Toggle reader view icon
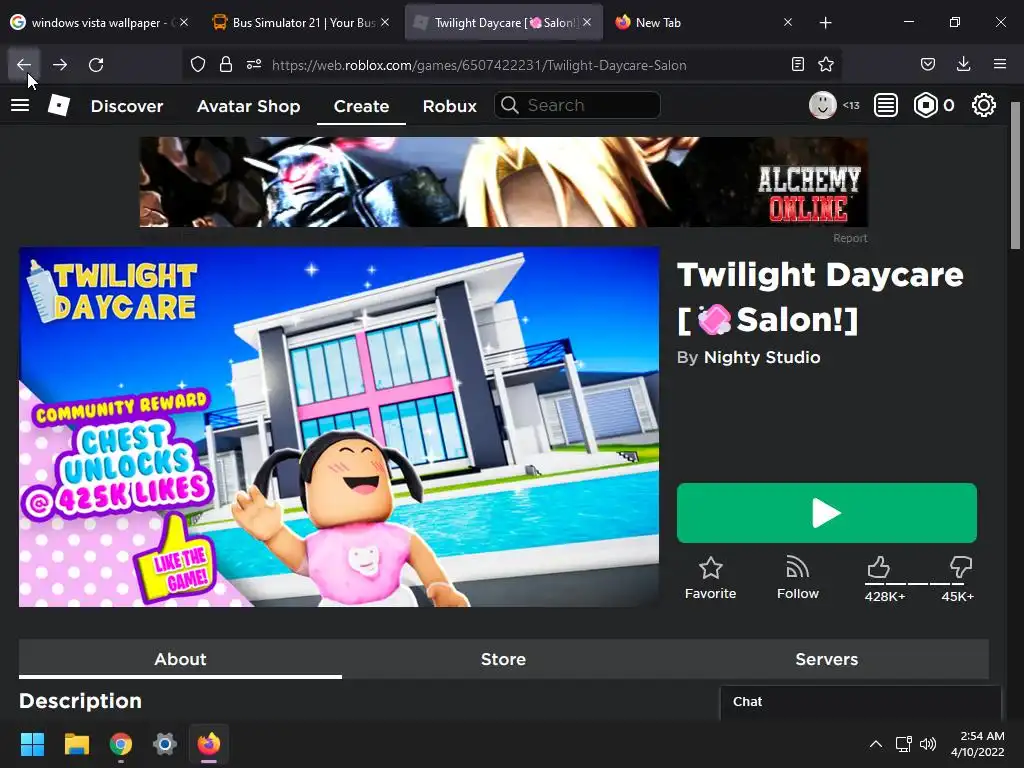Viewport: 1024px width, 768px height. [x=797, y=65]
